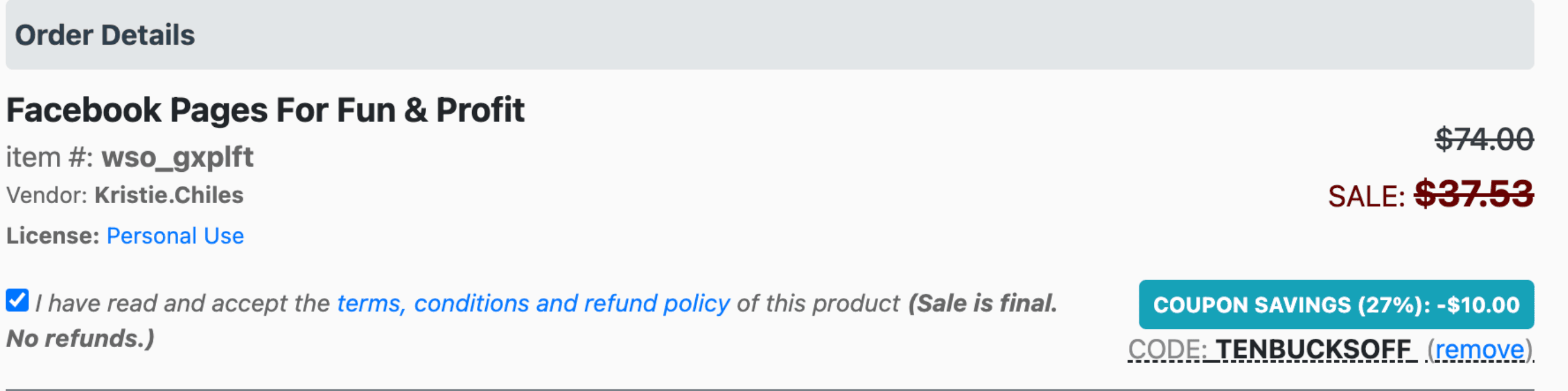Image resolution: width=1568 pixels, height=391 pixels.
Task: Toggle the terms acceptance checkbox
Action: tap(17, 300)
